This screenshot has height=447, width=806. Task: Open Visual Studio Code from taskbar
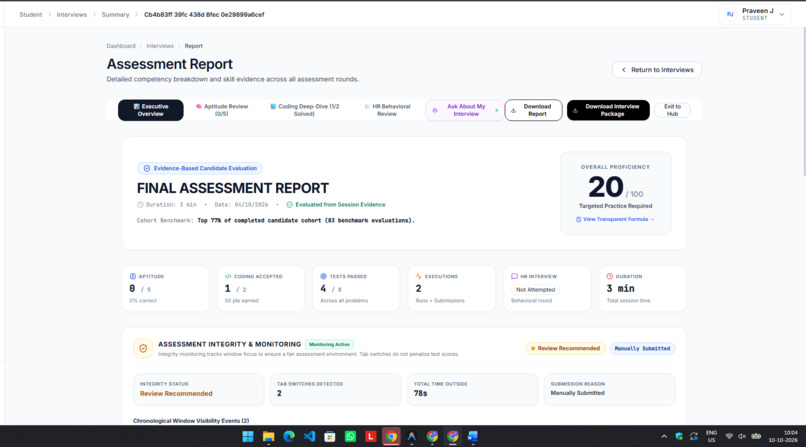pos(309,437)
